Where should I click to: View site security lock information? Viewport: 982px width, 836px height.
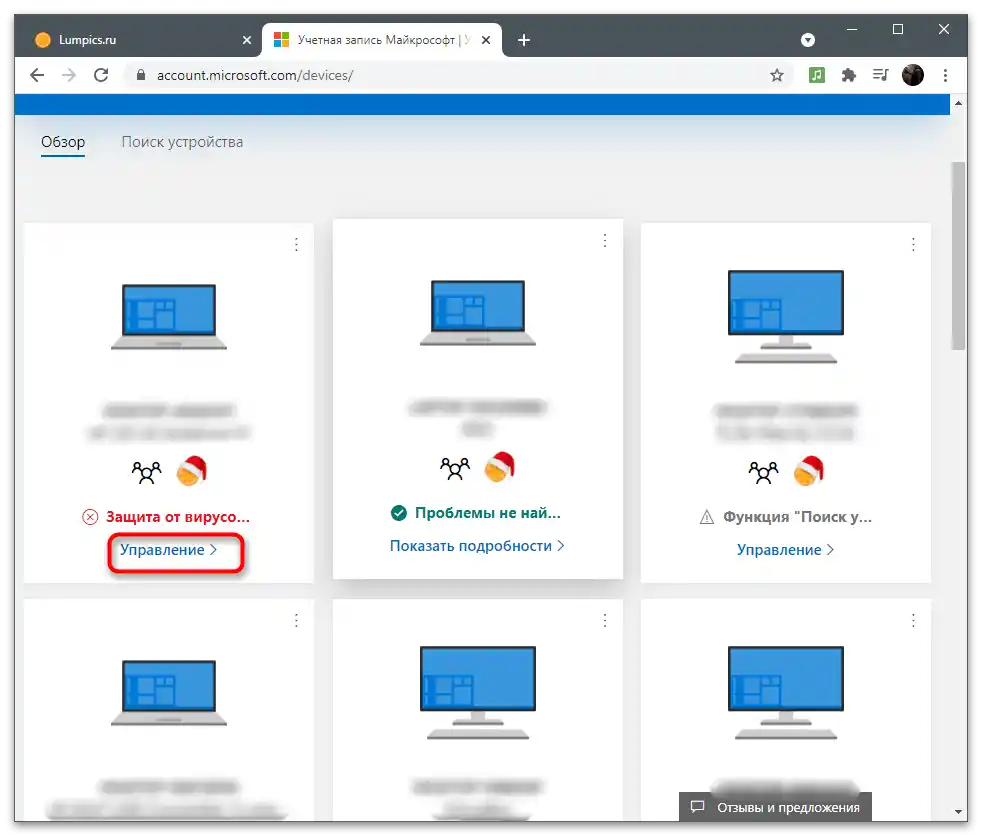point(141,75)
